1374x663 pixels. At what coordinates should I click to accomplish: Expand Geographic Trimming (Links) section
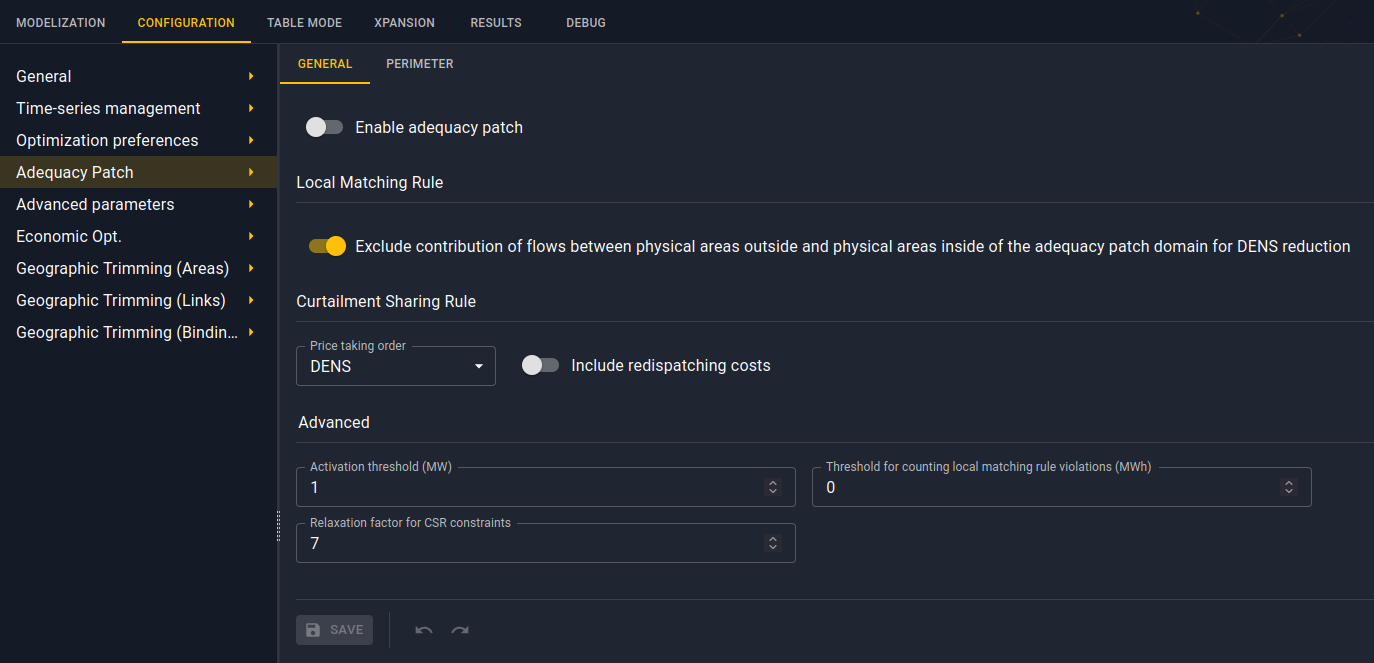tap(138, 300)
